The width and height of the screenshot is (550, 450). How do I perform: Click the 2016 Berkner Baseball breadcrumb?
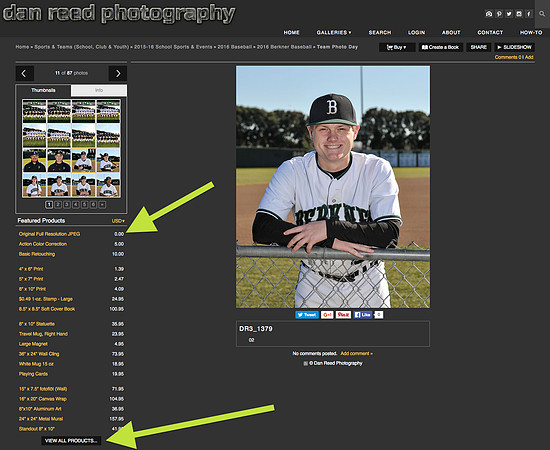284,47
